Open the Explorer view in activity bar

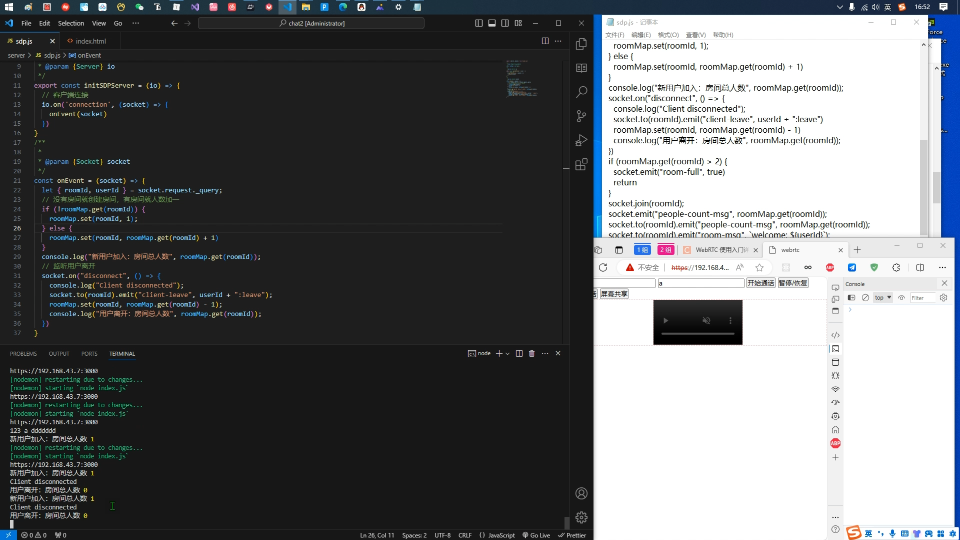click(582, 44)
